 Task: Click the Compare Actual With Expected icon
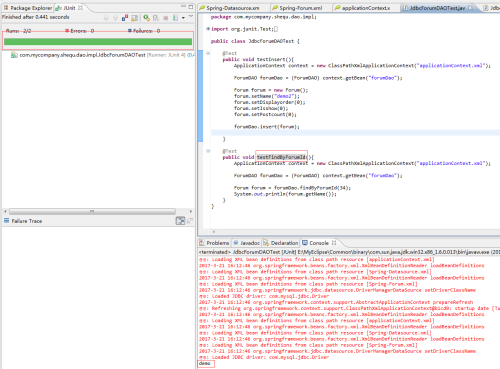pyautogui.click(x=190, y=221)
